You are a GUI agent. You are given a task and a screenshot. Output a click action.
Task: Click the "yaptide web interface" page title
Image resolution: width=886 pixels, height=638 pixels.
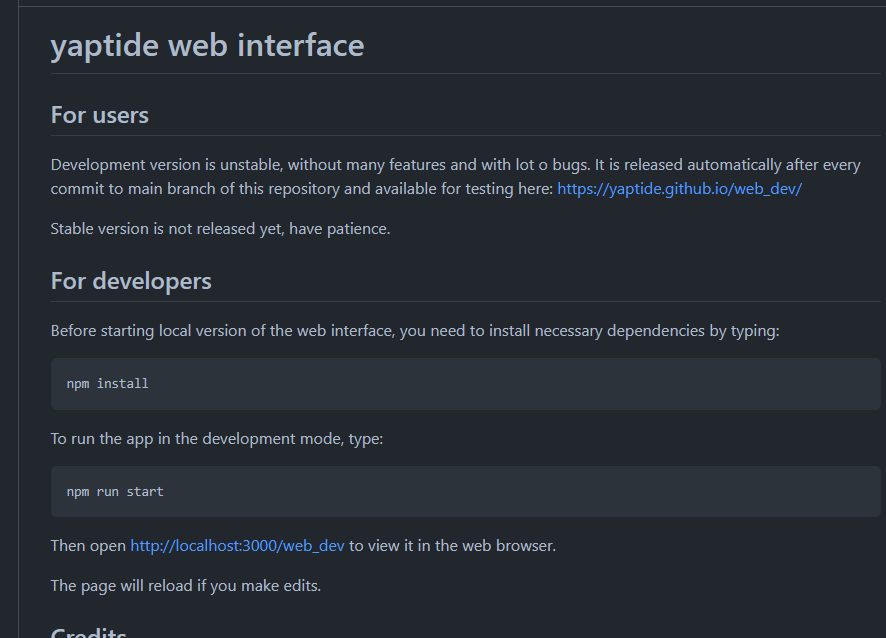click(x=207, y=45)
